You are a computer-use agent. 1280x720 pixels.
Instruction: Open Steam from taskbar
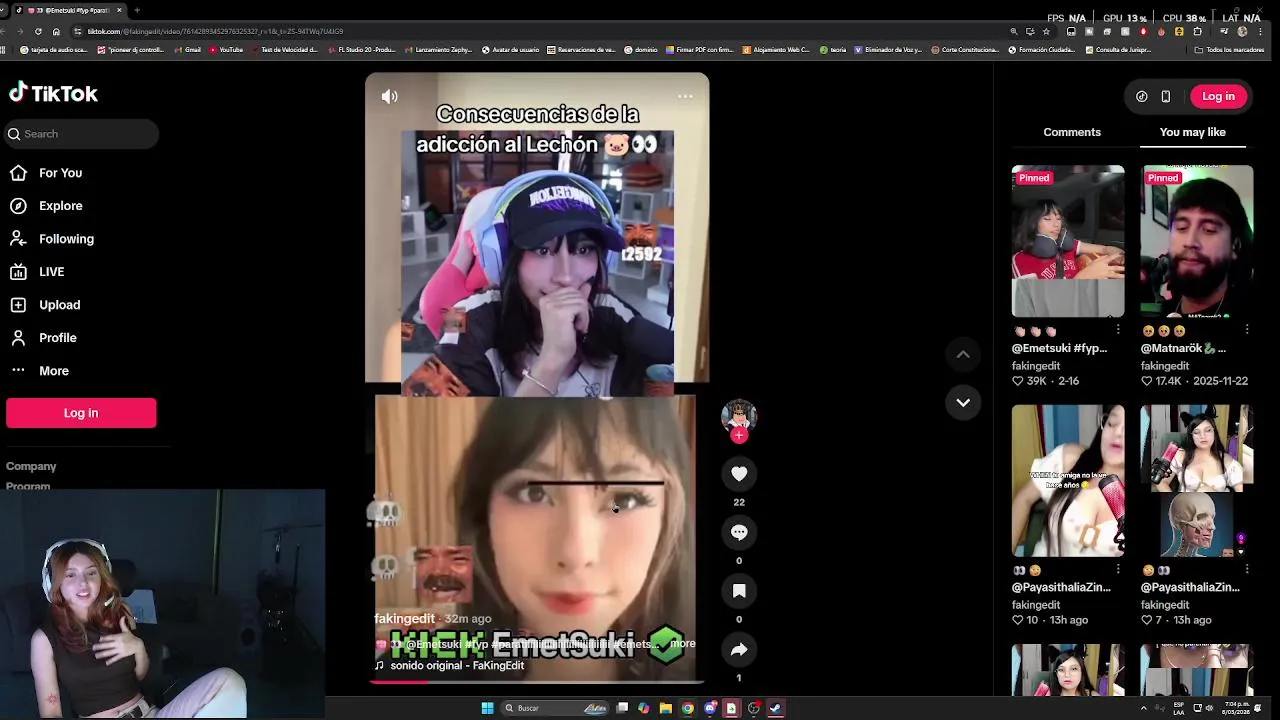775,708
